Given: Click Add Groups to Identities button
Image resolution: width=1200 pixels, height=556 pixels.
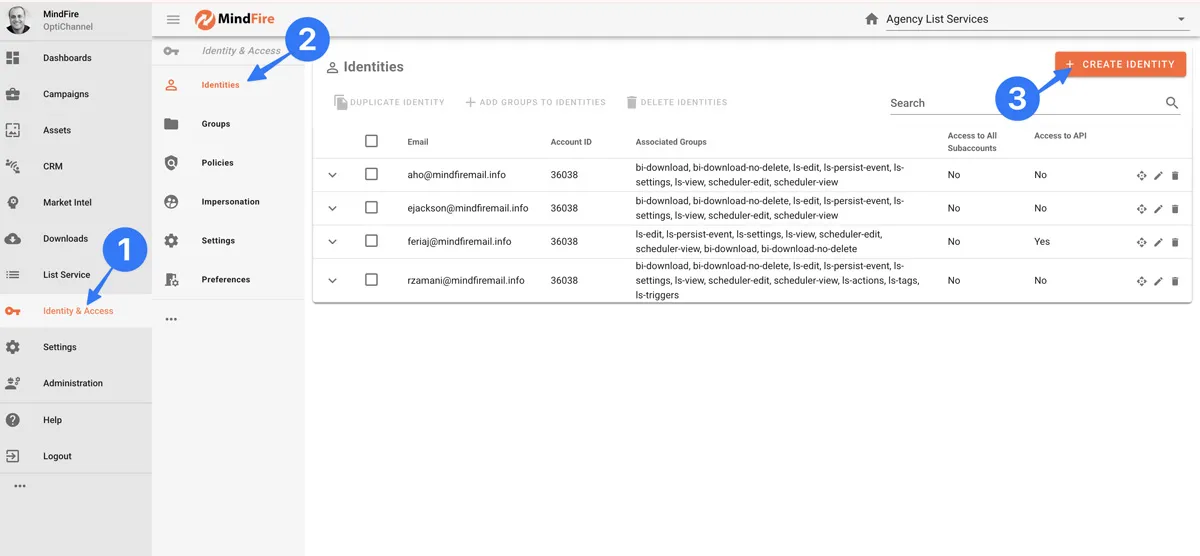Looking at the screenshot, I should tap(535, 102).
